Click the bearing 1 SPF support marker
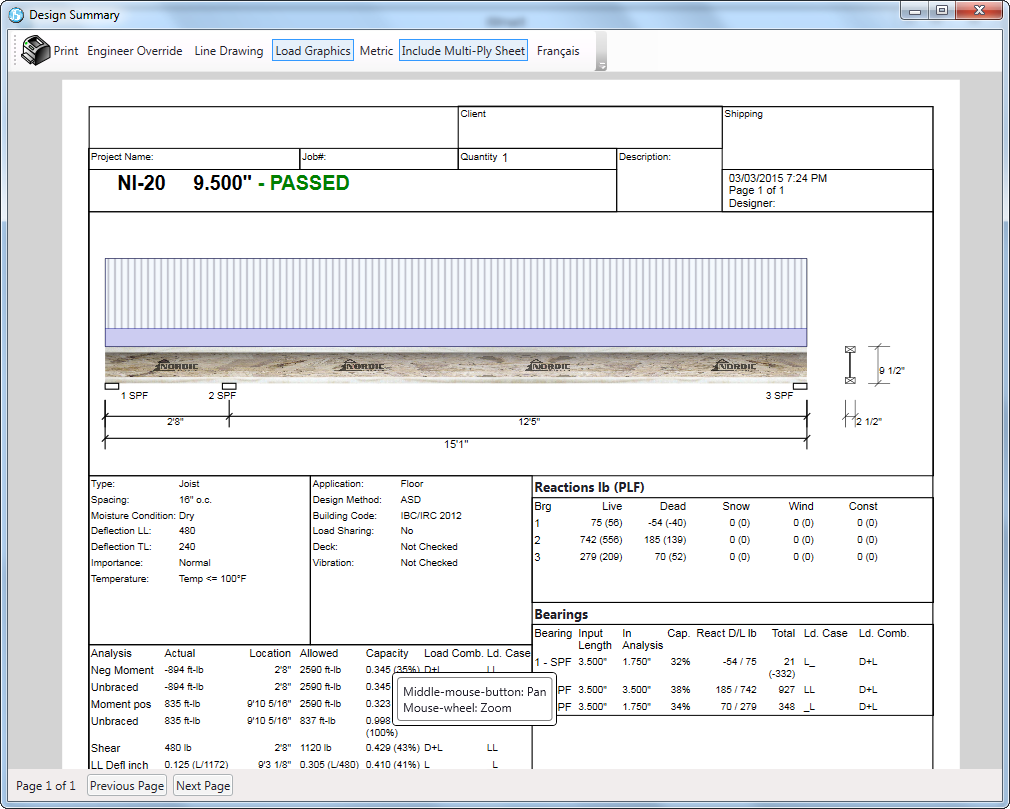Viewport: 1010px width, 809px height. 112,386
